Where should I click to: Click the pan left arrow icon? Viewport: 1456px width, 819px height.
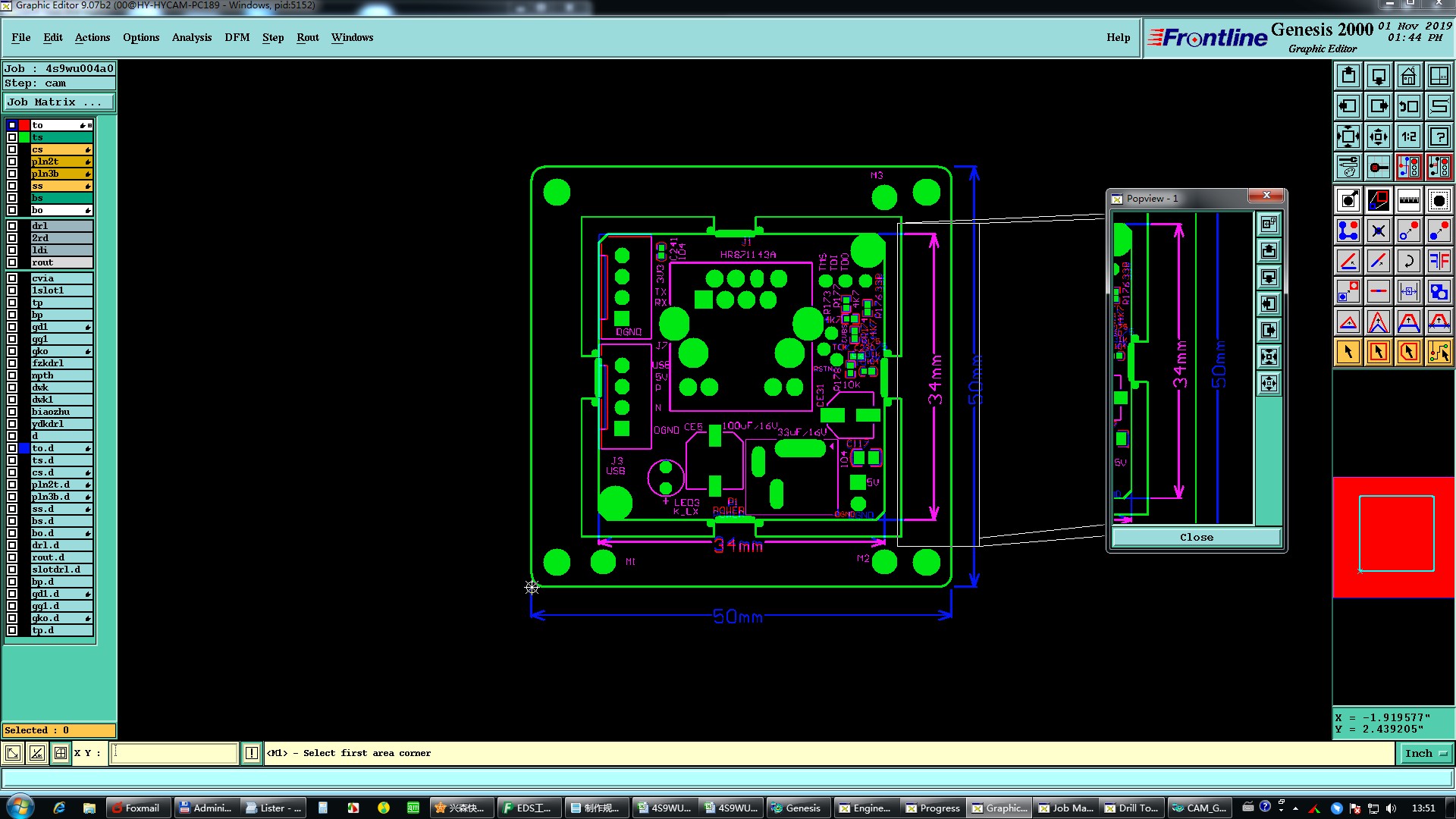click(1348, 106)
